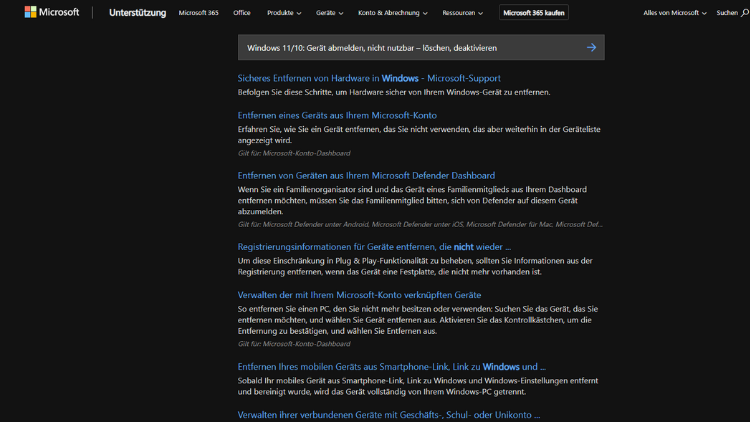Expand the Alles von Microsoft dropdown
Screen dimensions: 750x422
point(674,13)
